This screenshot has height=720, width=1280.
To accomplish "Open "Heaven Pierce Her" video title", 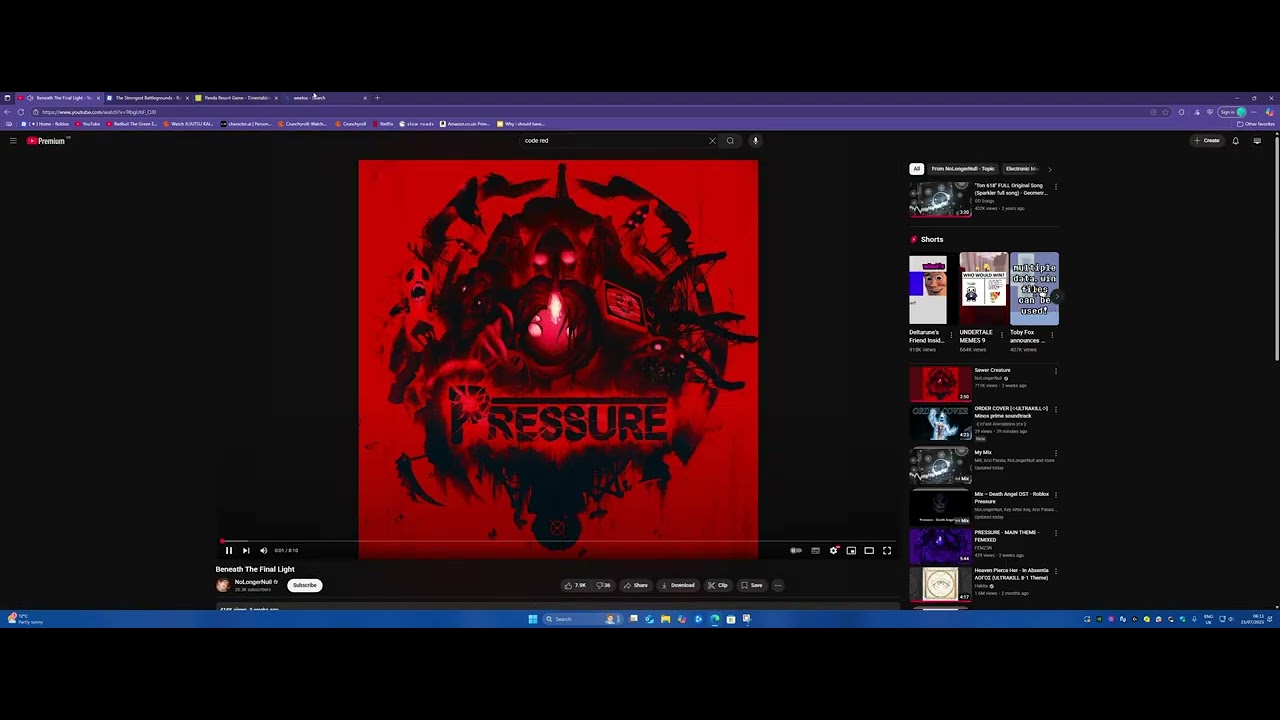I will click(1011, 574).
